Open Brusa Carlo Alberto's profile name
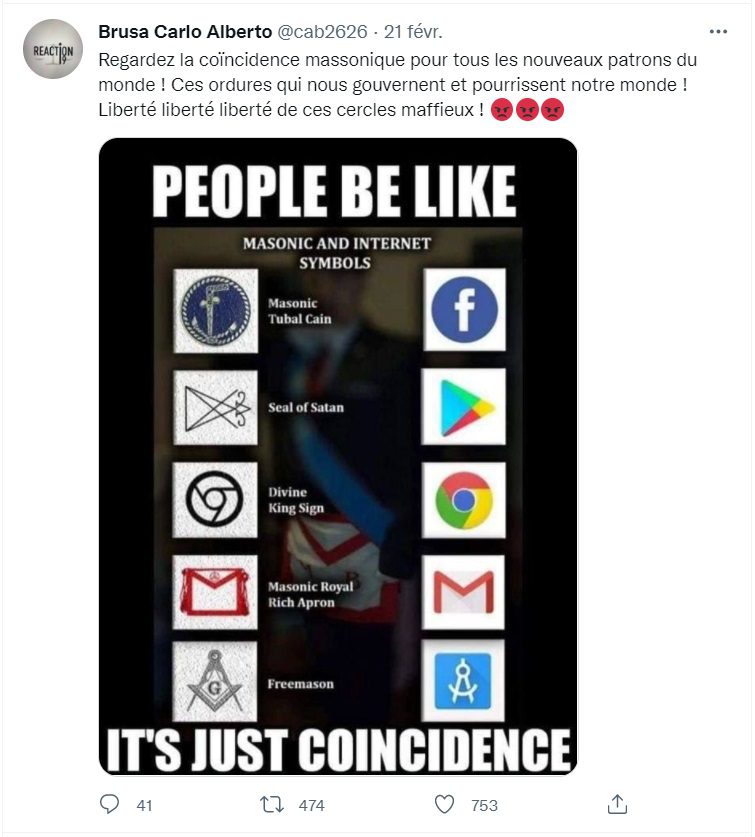 click(185, 32)
